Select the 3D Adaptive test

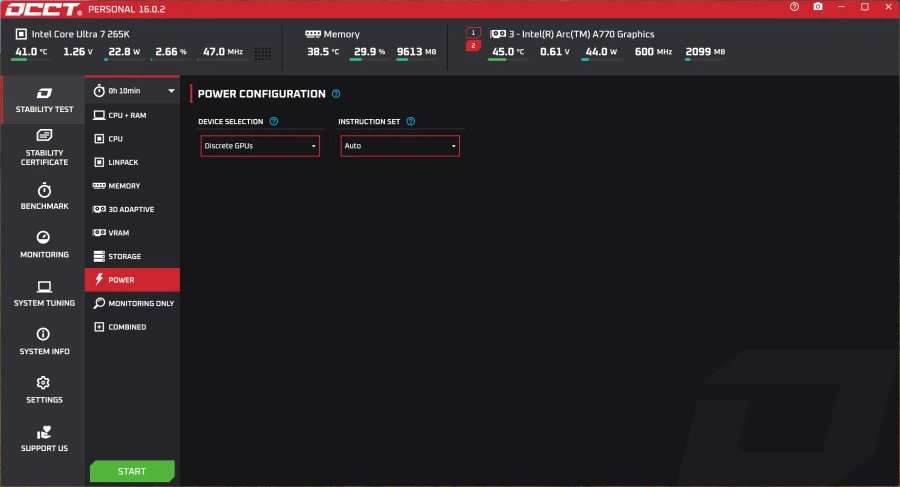[131, 210]
